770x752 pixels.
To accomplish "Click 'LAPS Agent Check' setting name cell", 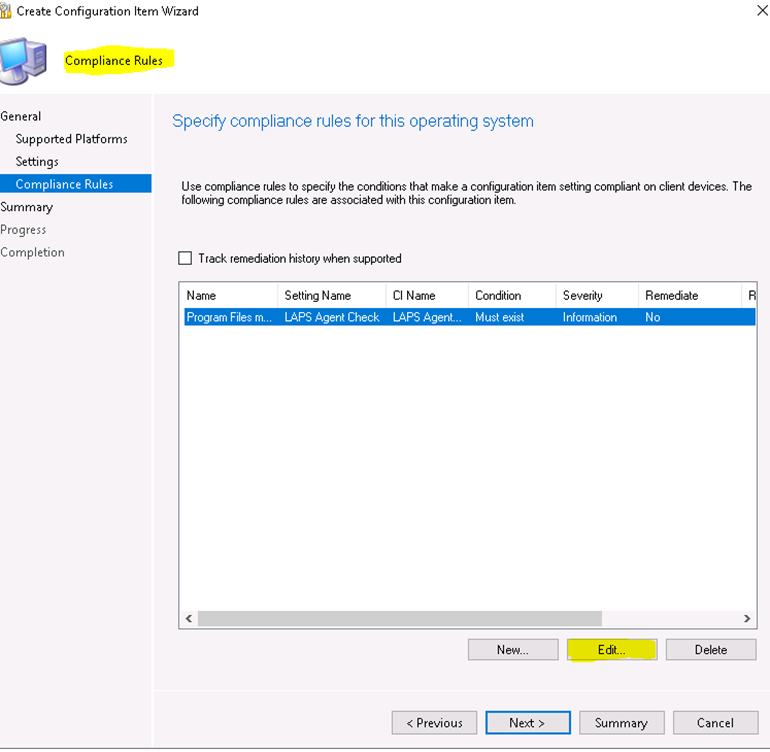I will 332,317.
